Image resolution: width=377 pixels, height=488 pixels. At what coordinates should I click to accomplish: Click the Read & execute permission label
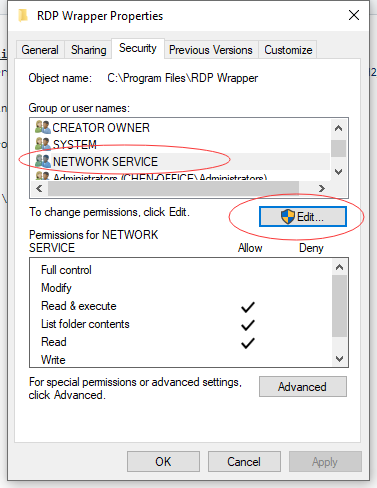tap(79, 306)
